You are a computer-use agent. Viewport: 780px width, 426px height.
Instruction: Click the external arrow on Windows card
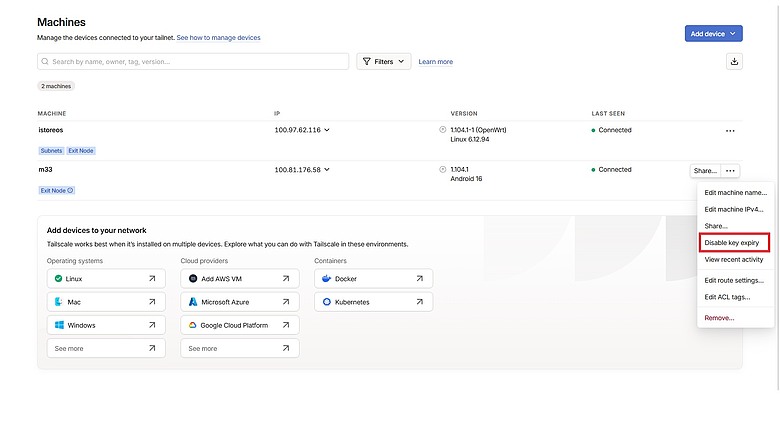click(x=152, y=325)
